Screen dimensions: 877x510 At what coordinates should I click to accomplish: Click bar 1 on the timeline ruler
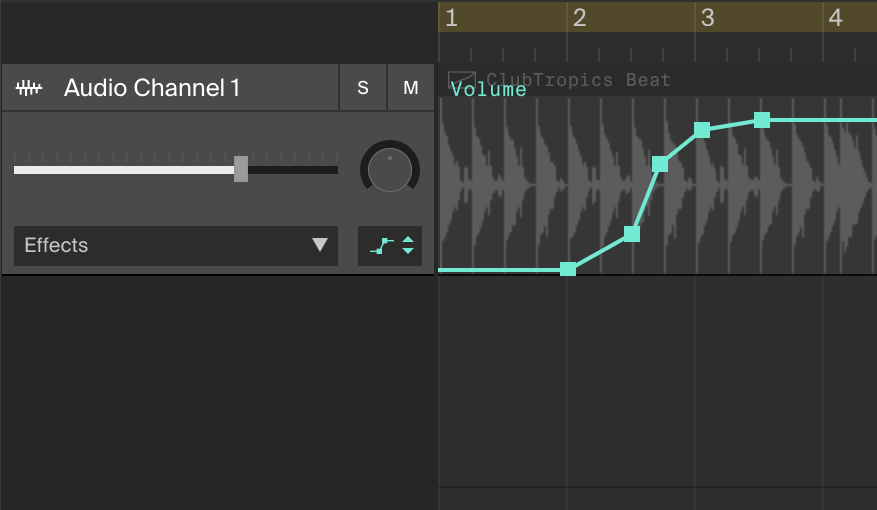451,17
